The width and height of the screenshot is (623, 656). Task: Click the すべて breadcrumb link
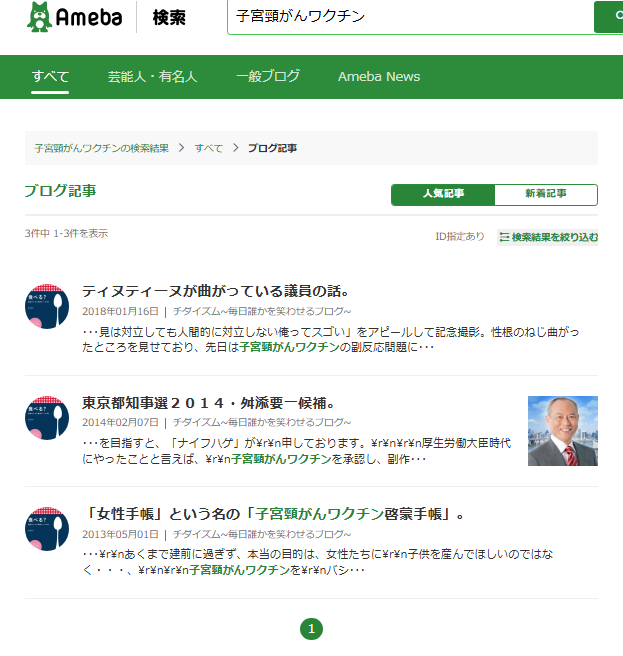[x=208, y=148]
